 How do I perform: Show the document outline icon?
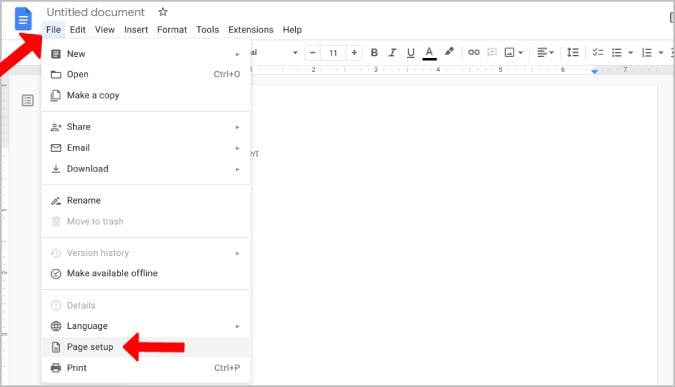tap(28, 100)
